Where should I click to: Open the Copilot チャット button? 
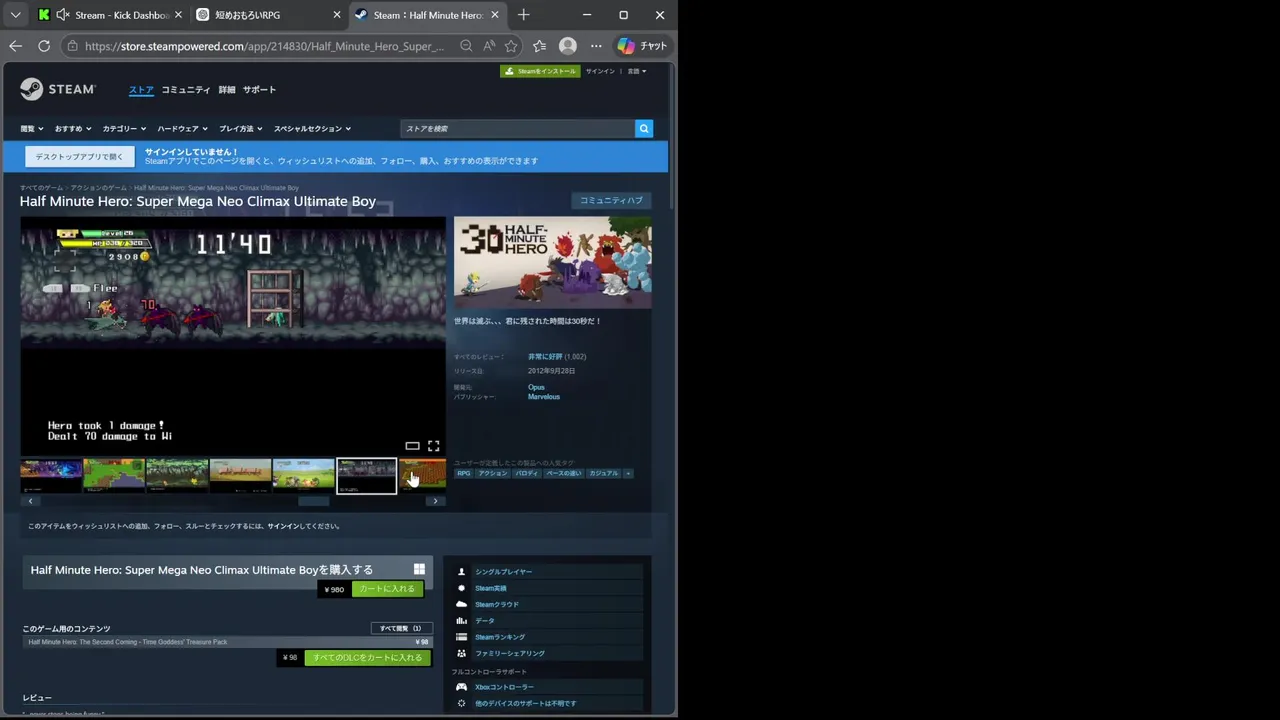click(642, 46)
